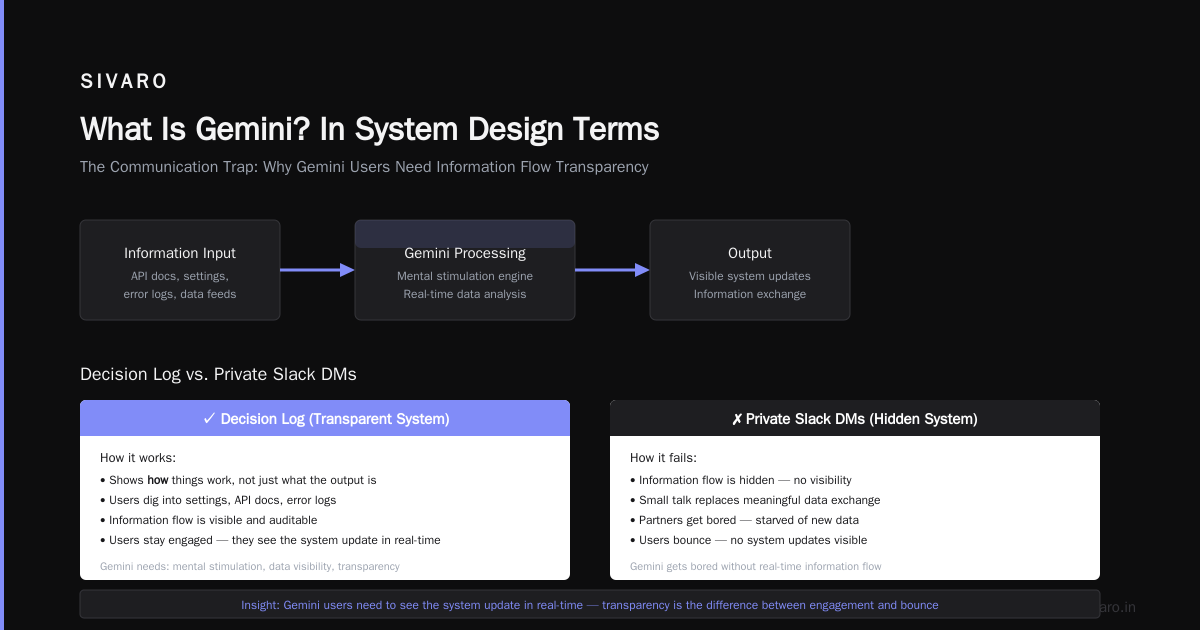
Task: Click bullet "Users dig into settings, API docs, error logs"
Action: [x=218, y=500]
